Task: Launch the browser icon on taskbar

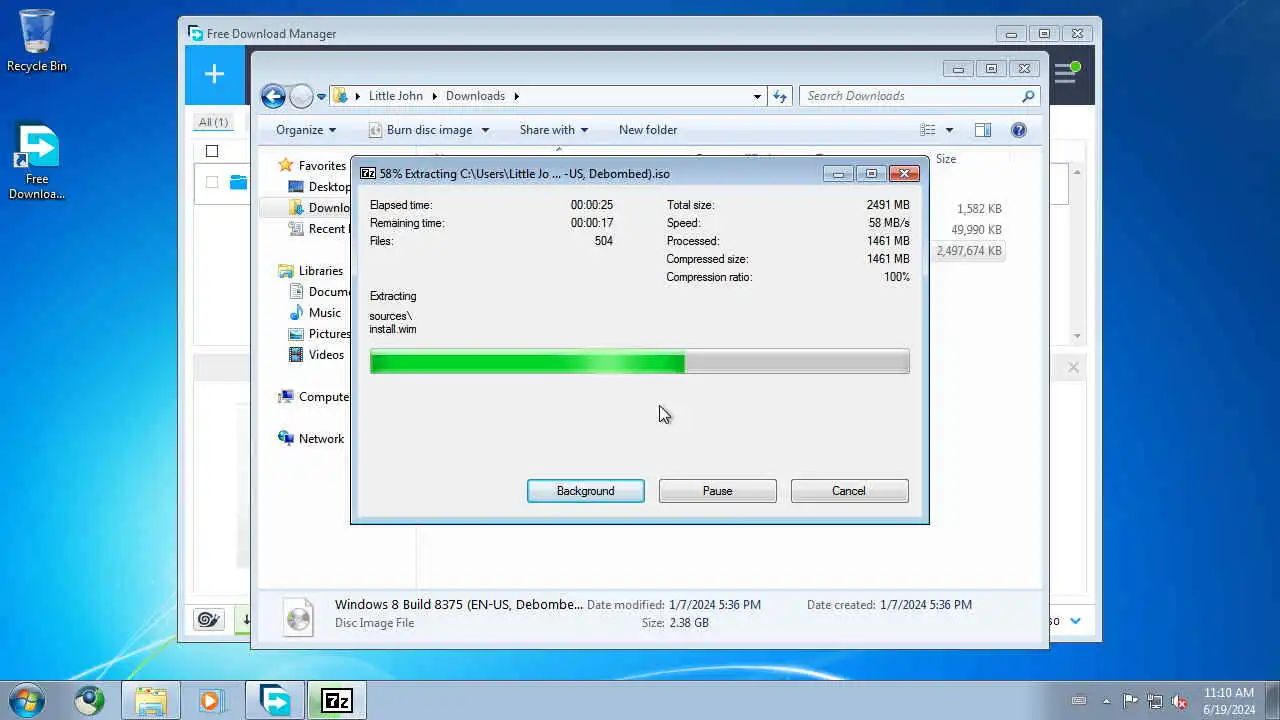Action: coord(89,701)
